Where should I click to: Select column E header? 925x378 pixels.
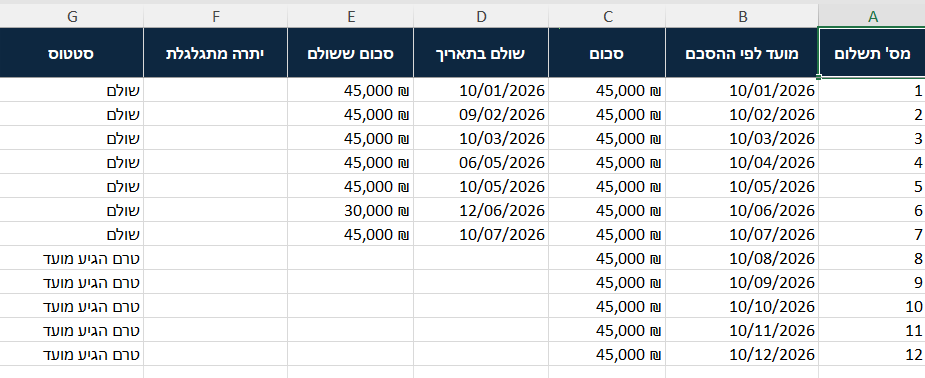(x=351, y=17)
